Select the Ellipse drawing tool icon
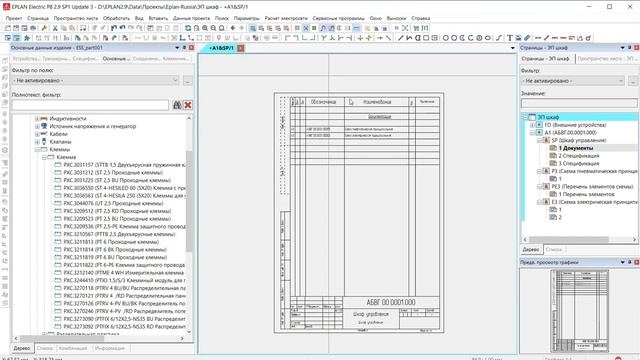This screenshot has height=360, width=640. pos(487,38)
